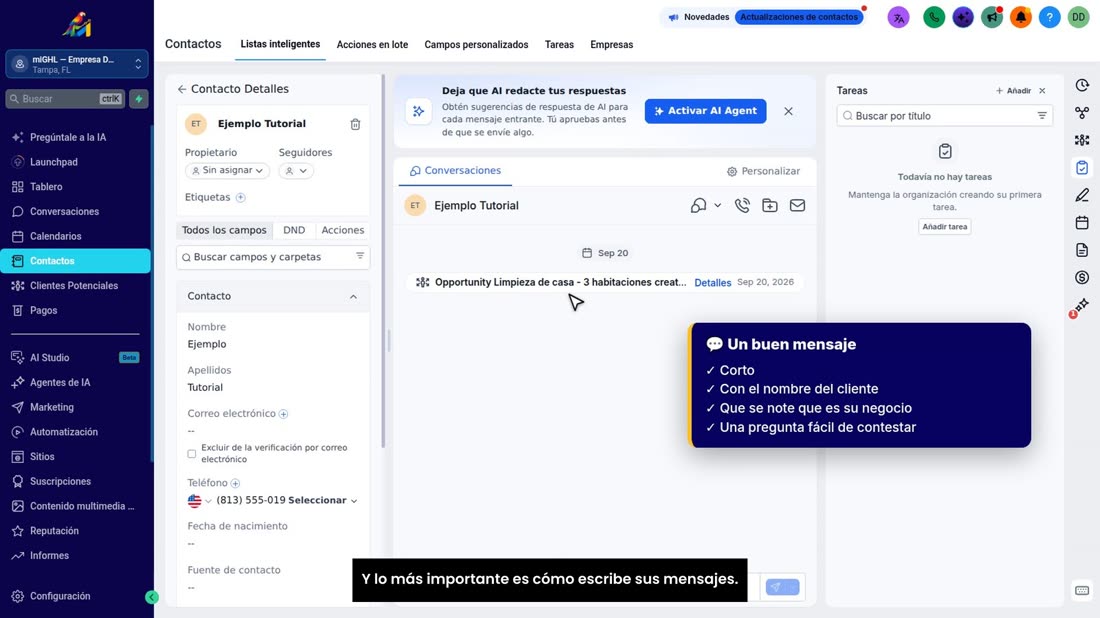Dismiss the AI suggestions banner
Image resolution: width=1100 pixels, height=618 pixels.
[x=789, y=112]
